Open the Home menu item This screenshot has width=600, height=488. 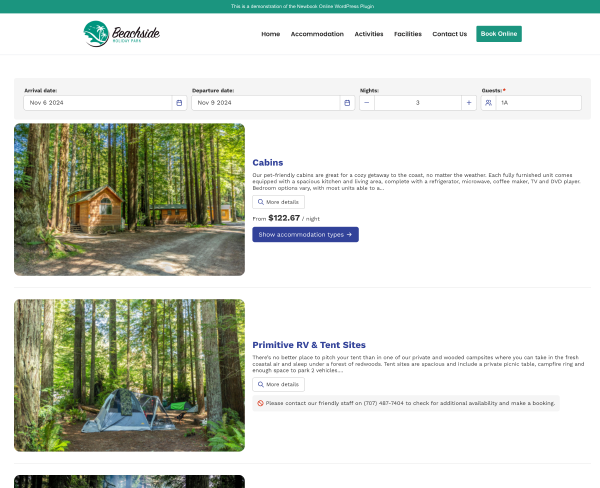pyautogui.click(x=271, y=34)
